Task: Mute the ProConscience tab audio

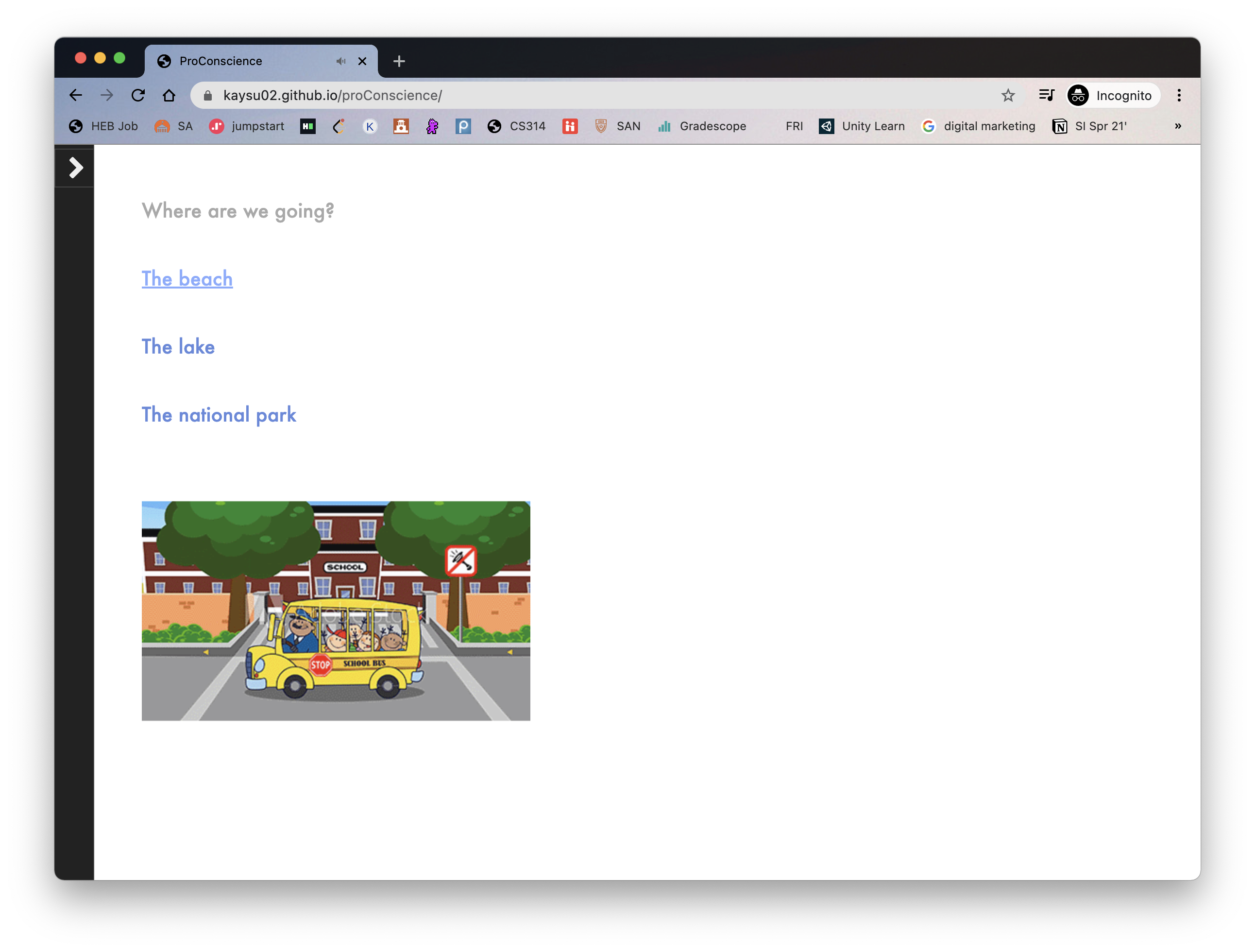Action: point(340,61)
